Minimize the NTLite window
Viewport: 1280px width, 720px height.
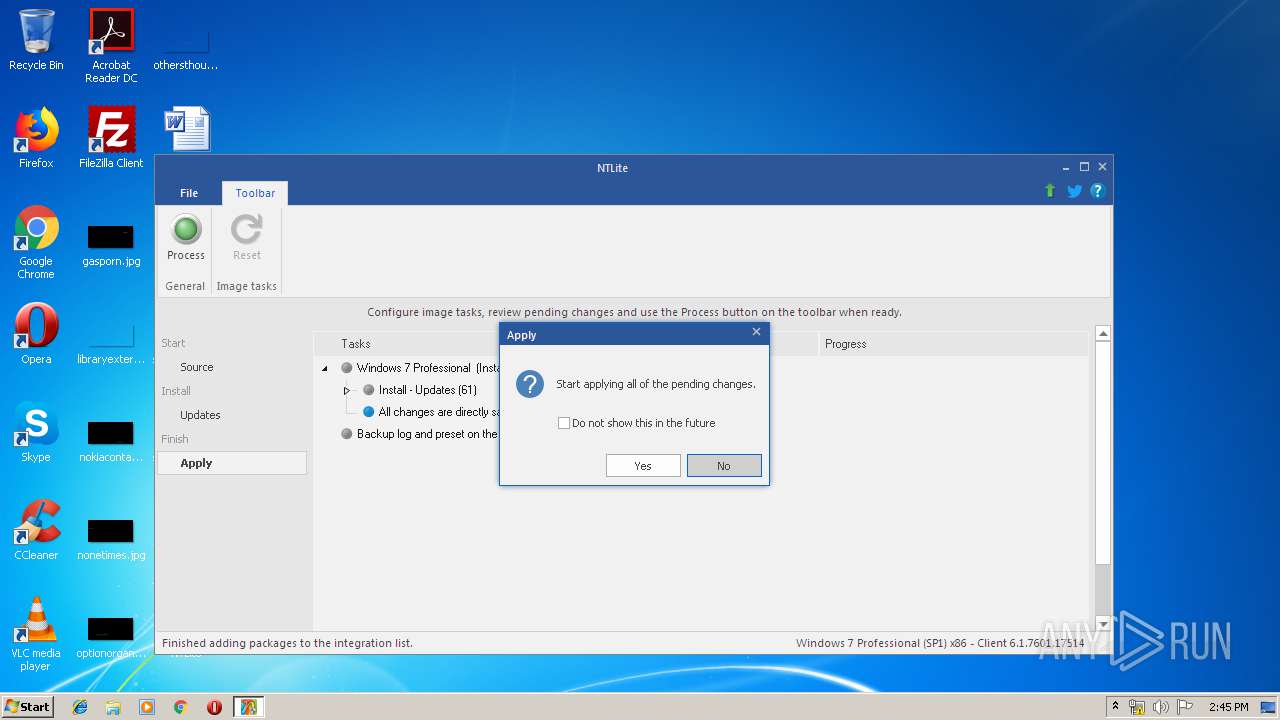point(1067,167)
